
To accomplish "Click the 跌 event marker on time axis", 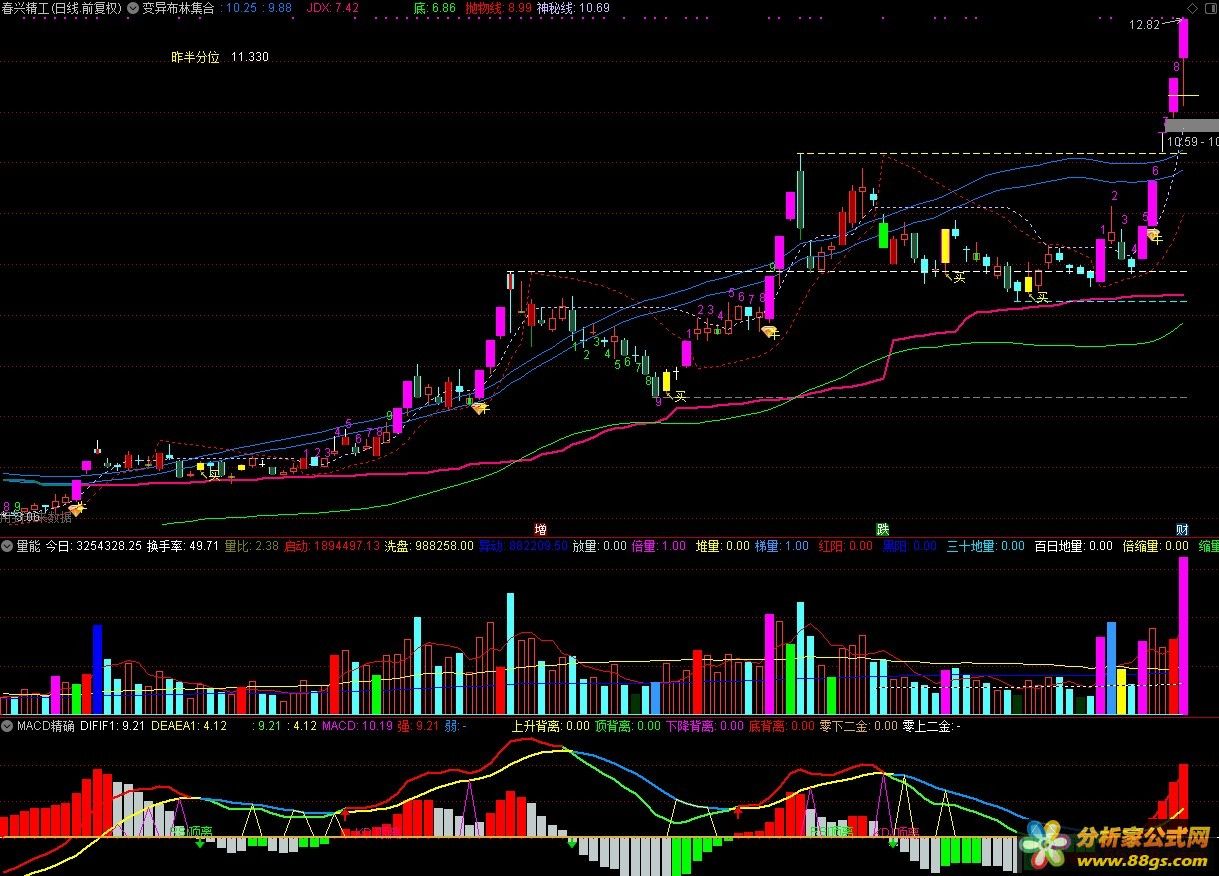I will click(x=883, y=529).
